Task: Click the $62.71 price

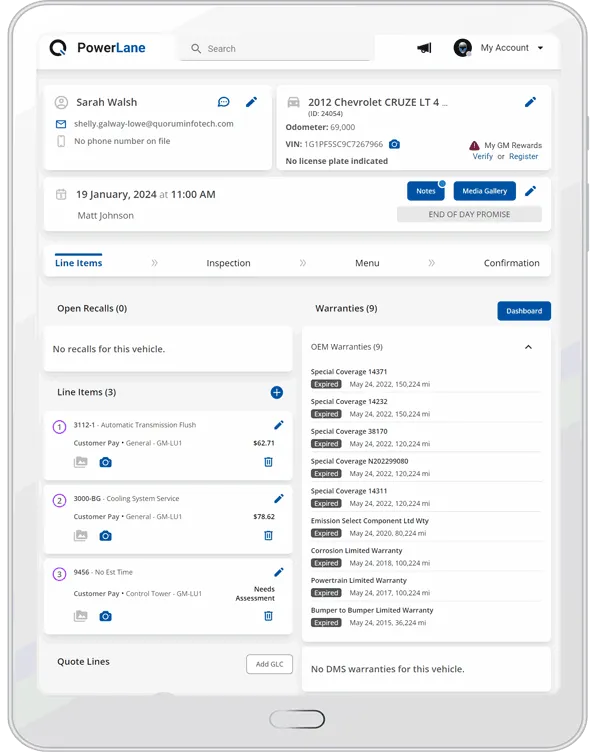Action: tap(264, 443)
